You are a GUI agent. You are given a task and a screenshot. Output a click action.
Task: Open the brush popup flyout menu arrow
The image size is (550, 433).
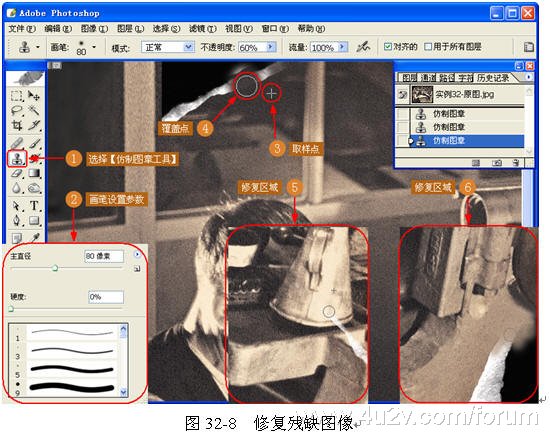pos(137,254)
